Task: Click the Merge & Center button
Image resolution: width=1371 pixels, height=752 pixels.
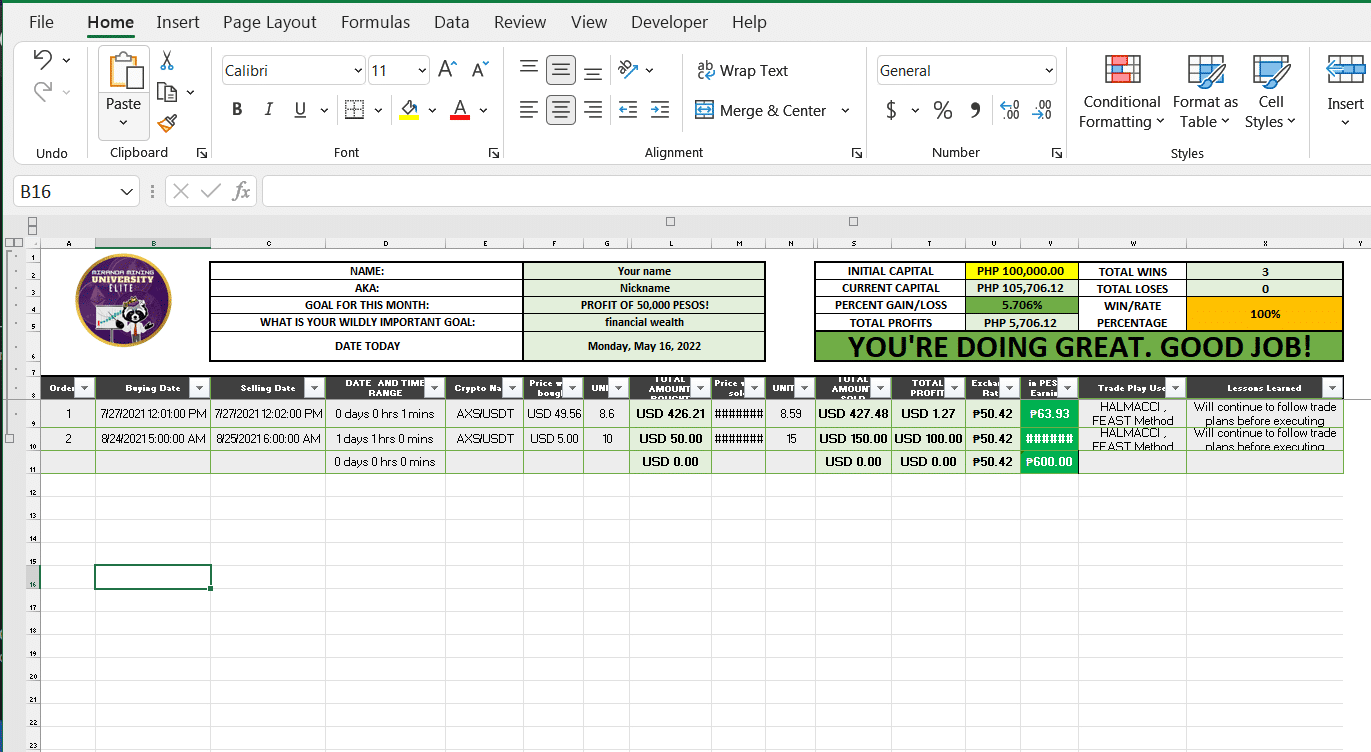Action: 761,111
